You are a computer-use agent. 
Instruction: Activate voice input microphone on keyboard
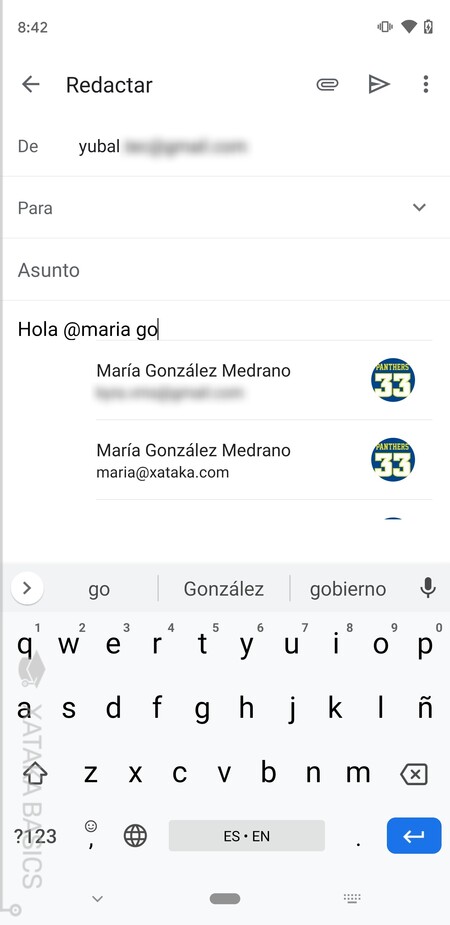coord(428,588)
